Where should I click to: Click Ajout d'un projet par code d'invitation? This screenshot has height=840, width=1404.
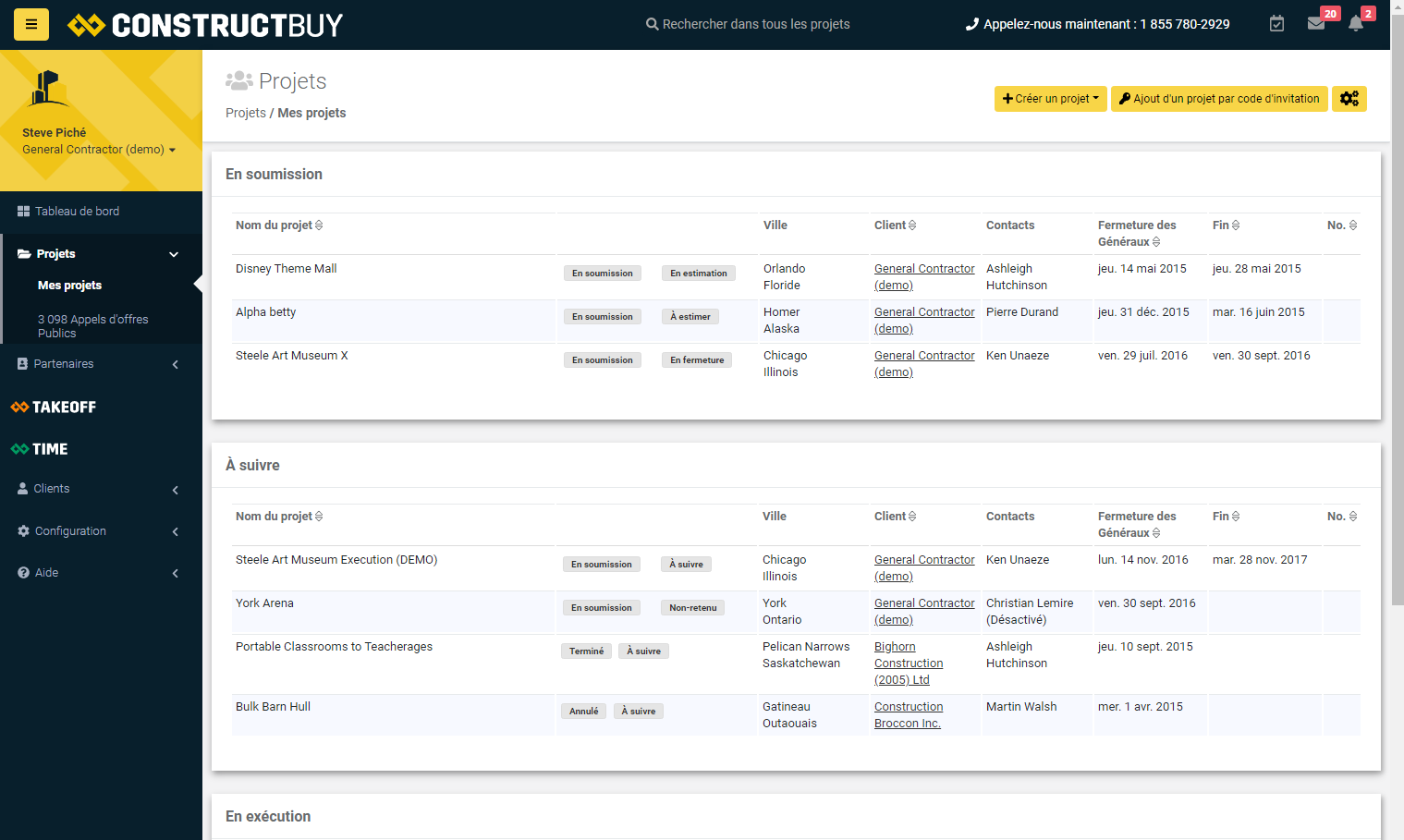(x=1219, y=99)
